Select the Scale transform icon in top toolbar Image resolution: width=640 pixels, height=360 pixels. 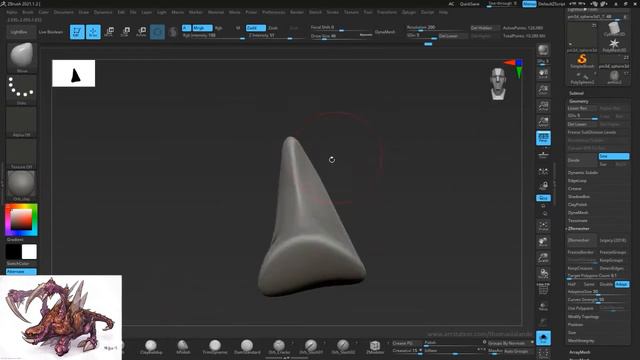125,32
